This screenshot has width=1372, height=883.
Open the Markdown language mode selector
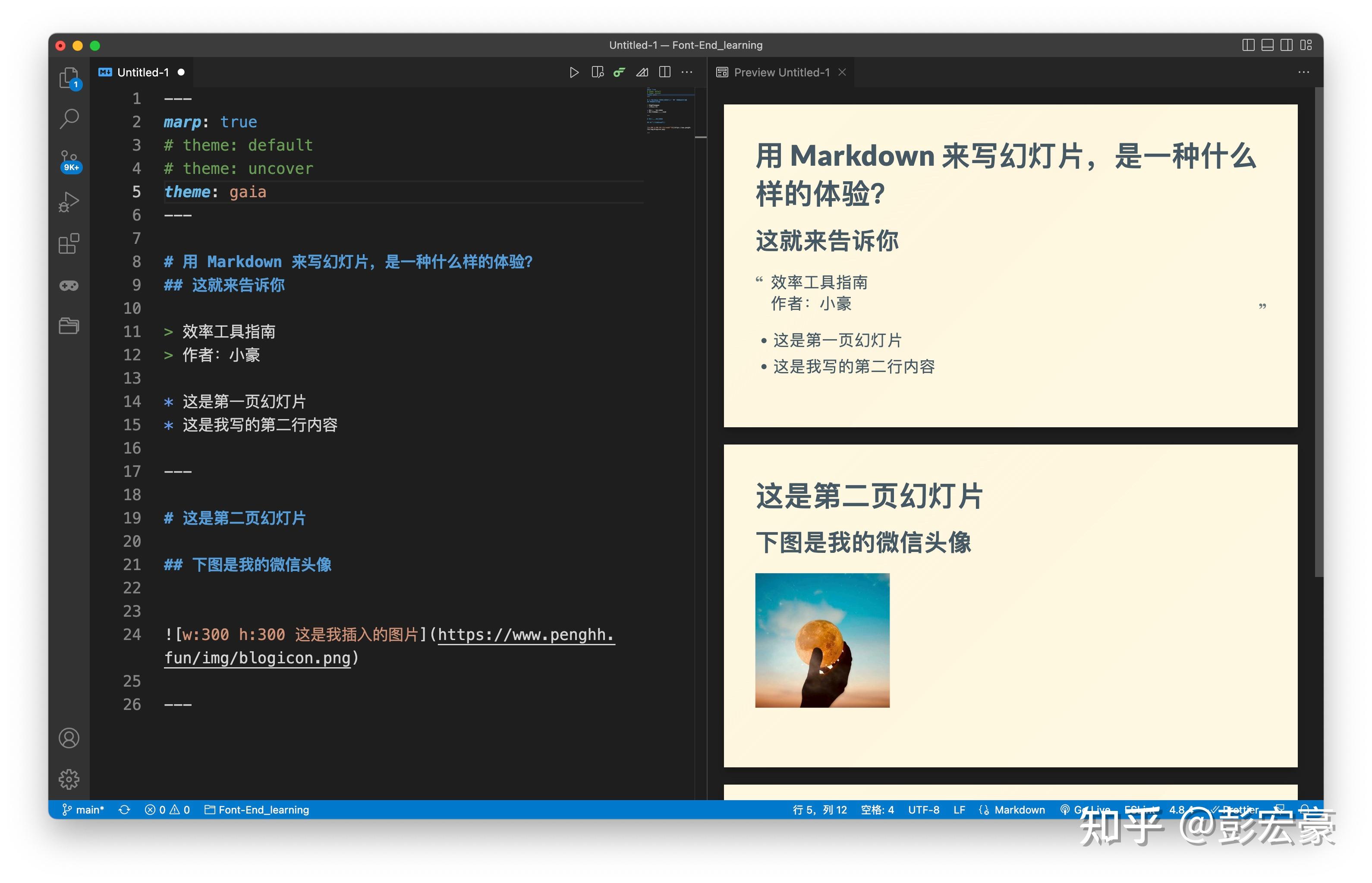(x=1013, y=810)
